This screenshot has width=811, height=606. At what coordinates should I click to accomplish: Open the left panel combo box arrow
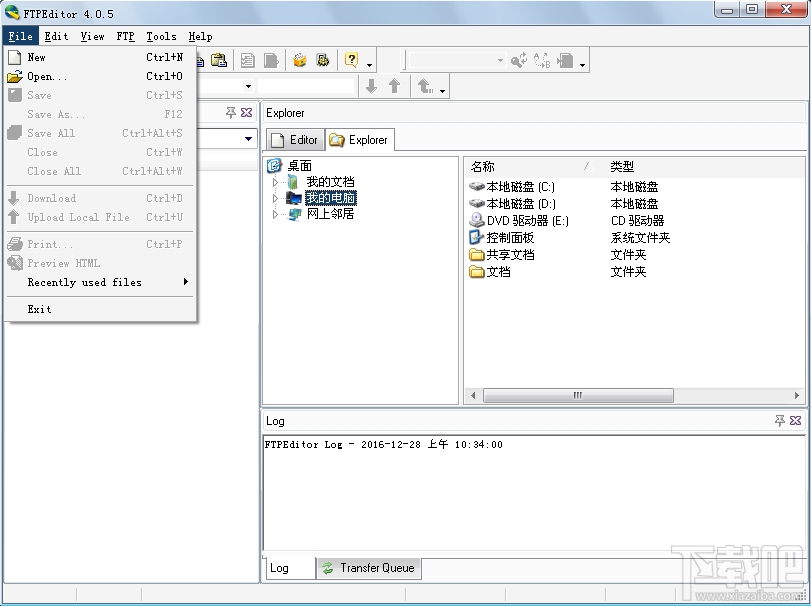[x=248, y=139]
